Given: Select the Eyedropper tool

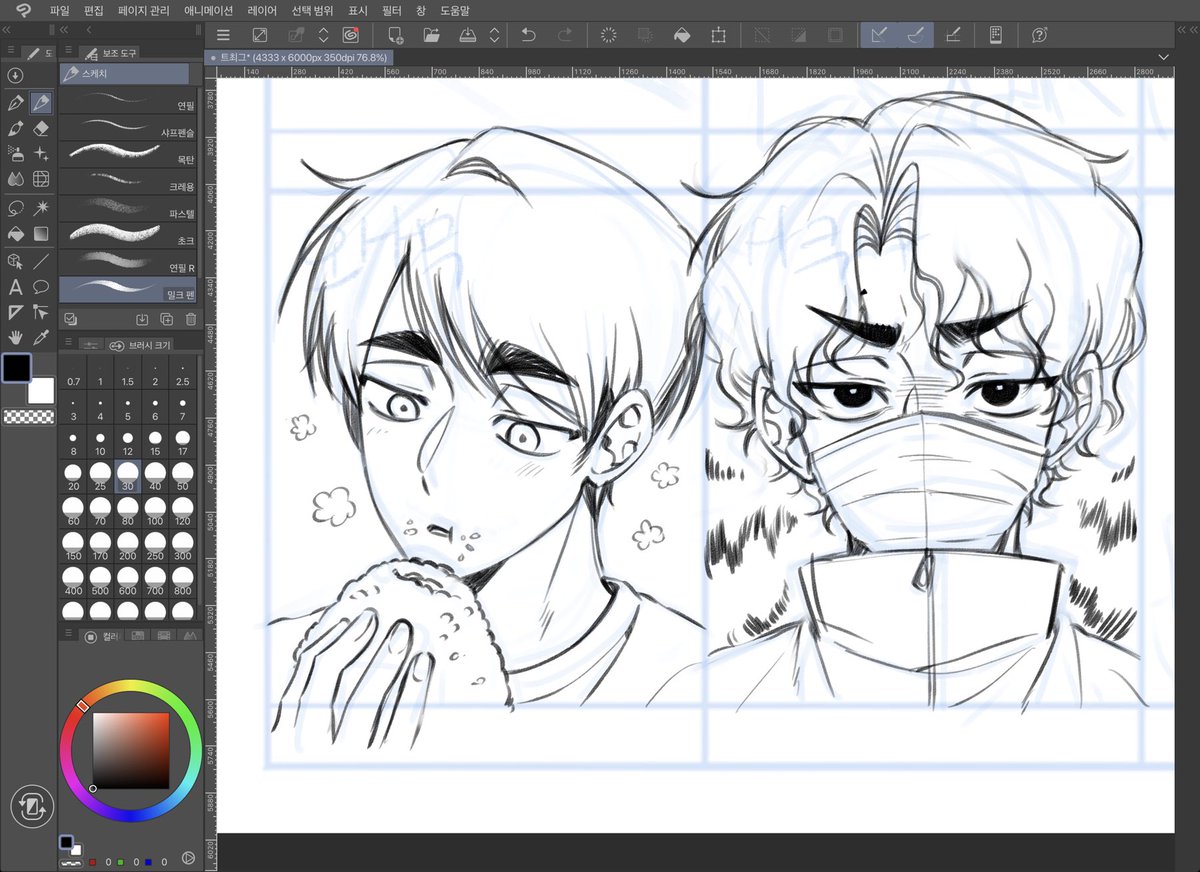Looking at the screenshot, I should 41,338.
